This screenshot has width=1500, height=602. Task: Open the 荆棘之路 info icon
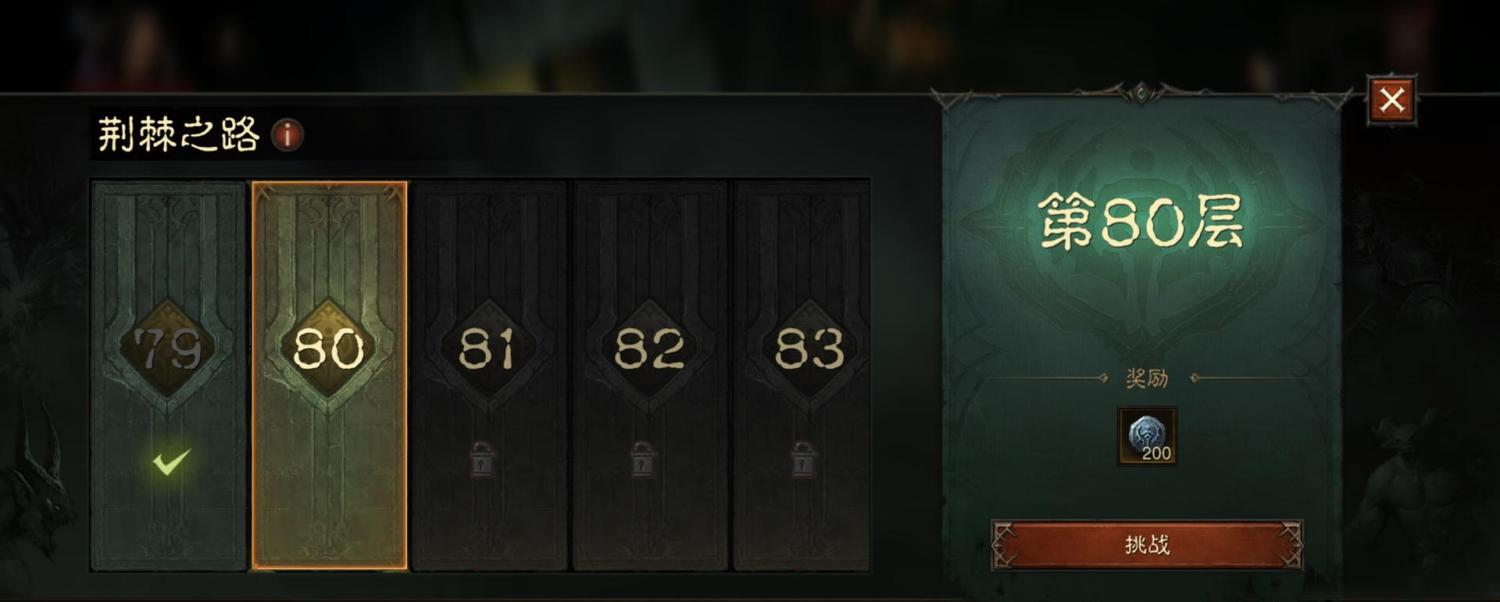[288, 134]
